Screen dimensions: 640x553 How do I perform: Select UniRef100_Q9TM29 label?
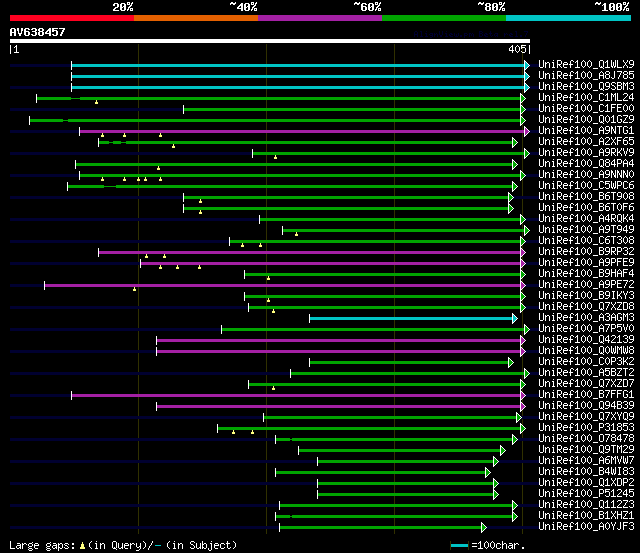[x=586, y=450]
